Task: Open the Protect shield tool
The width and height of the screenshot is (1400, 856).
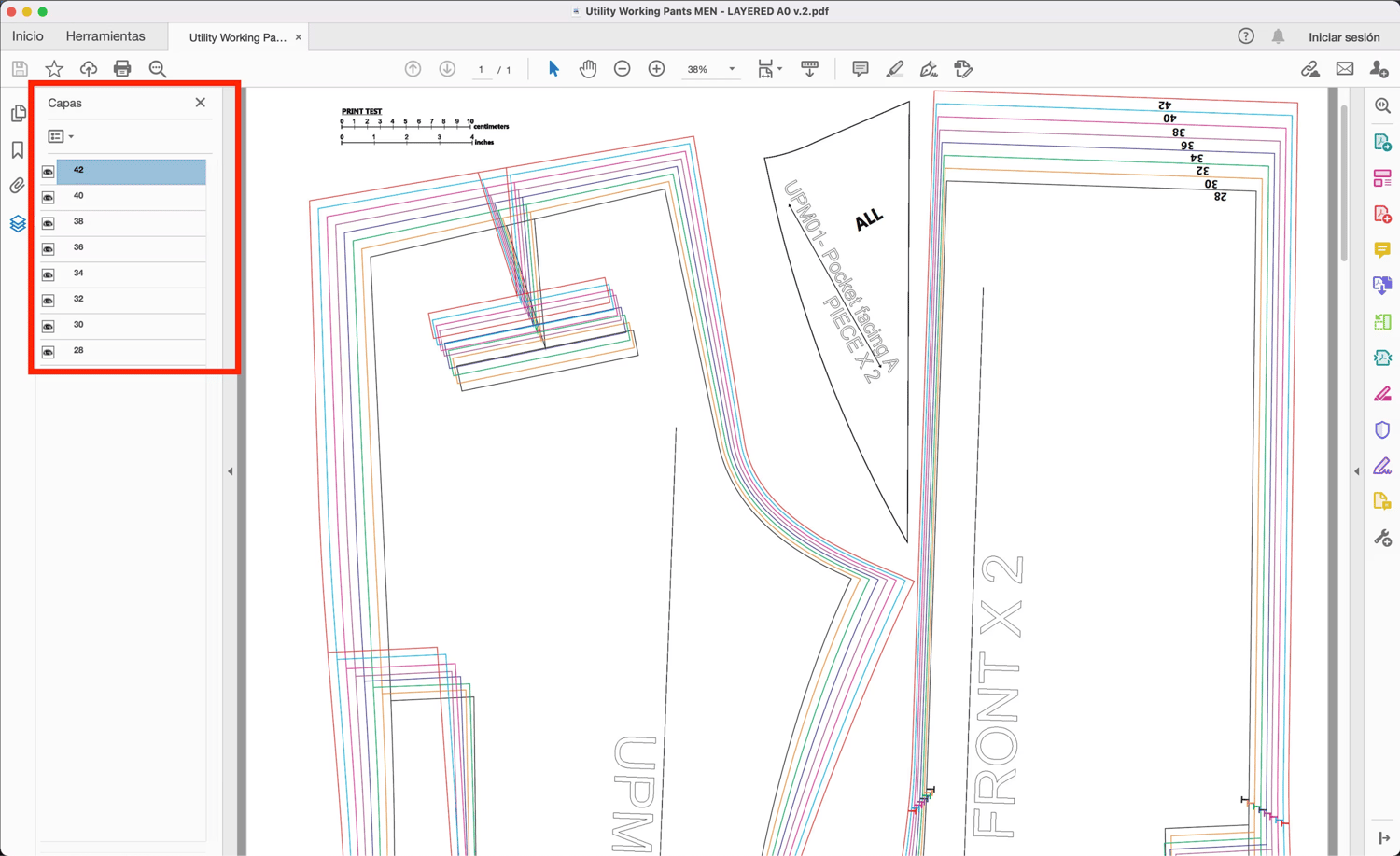Action: (1382, 430)
